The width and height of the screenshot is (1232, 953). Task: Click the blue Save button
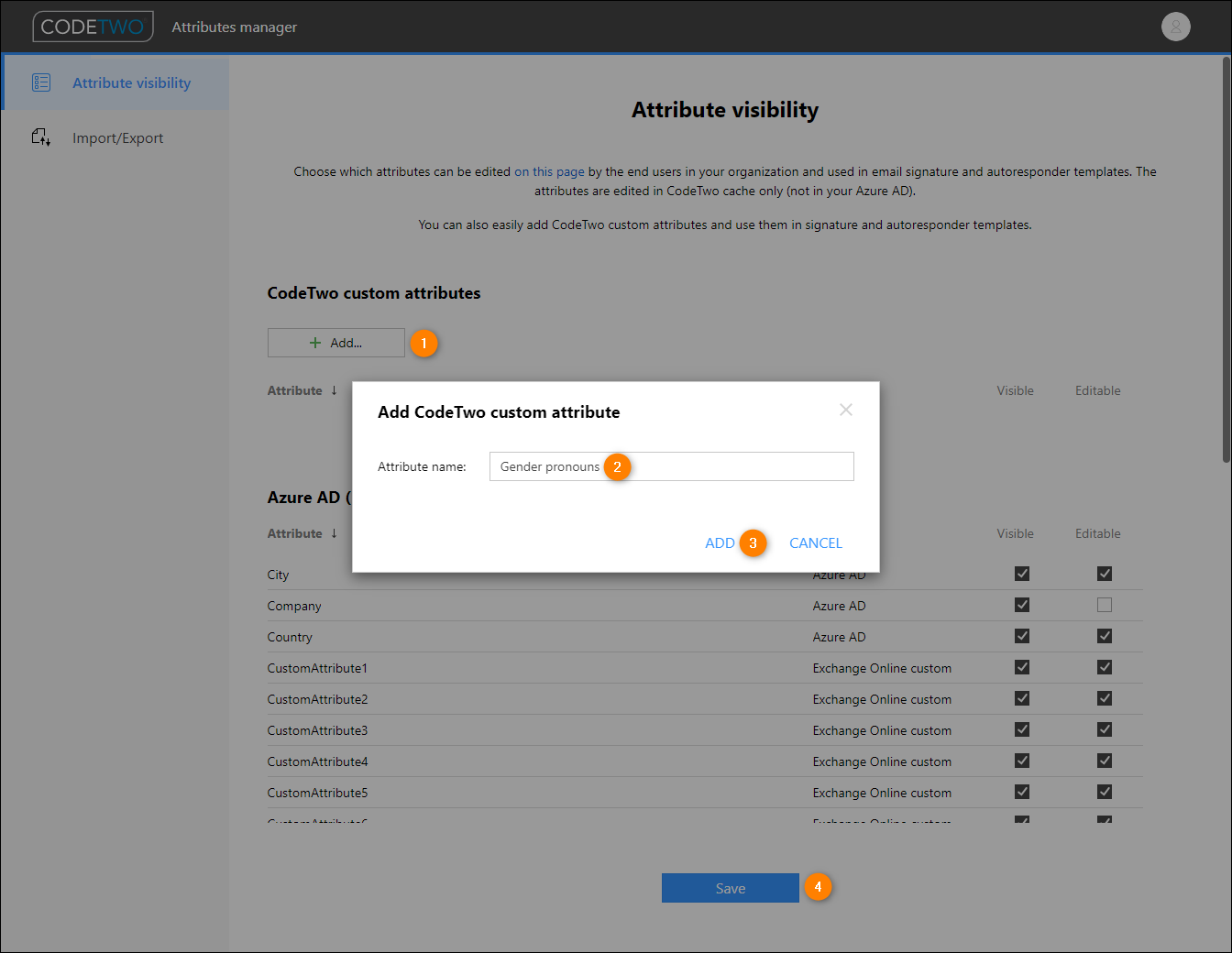click(x=731, y=888)
